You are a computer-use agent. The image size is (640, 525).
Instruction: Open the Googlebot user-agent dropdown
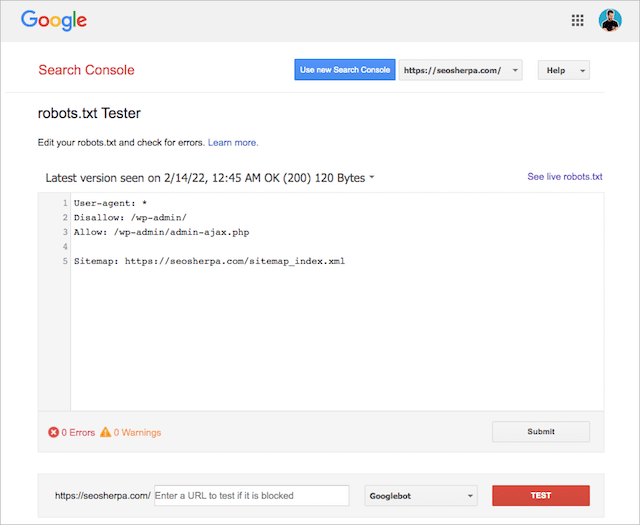421,496
